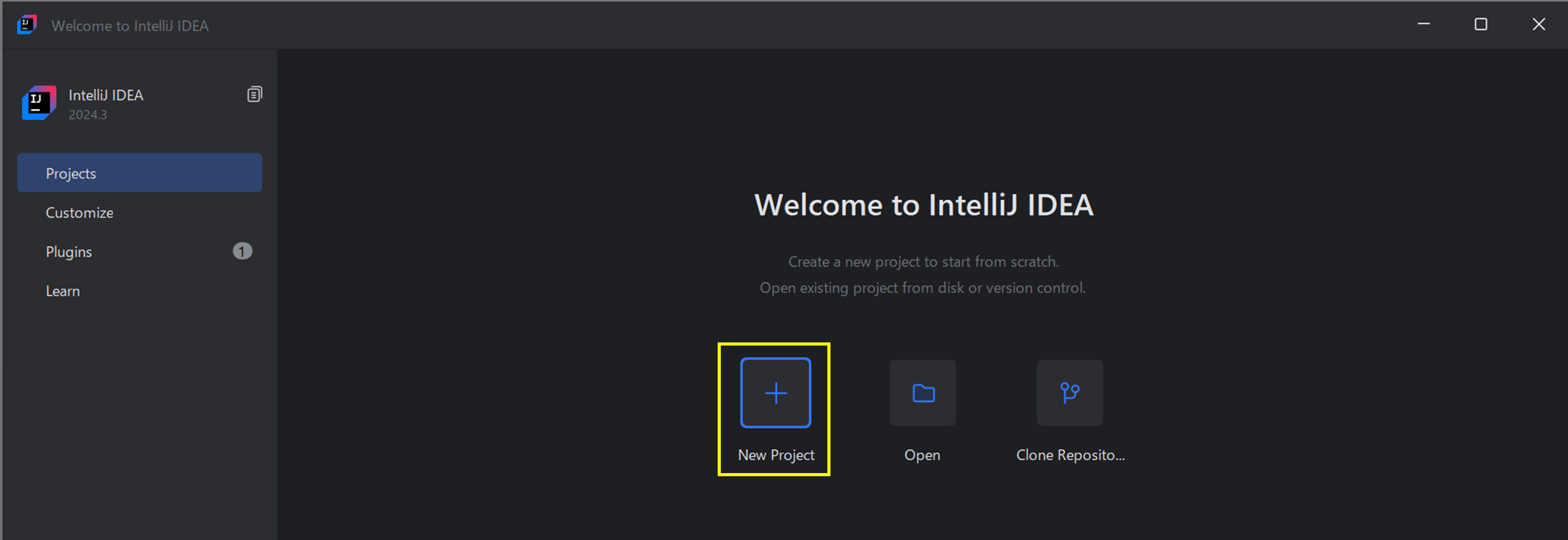Click the "Open" label
This screenshot has width=1568, height=540.
pyautogui.click(x=922, y=455)
